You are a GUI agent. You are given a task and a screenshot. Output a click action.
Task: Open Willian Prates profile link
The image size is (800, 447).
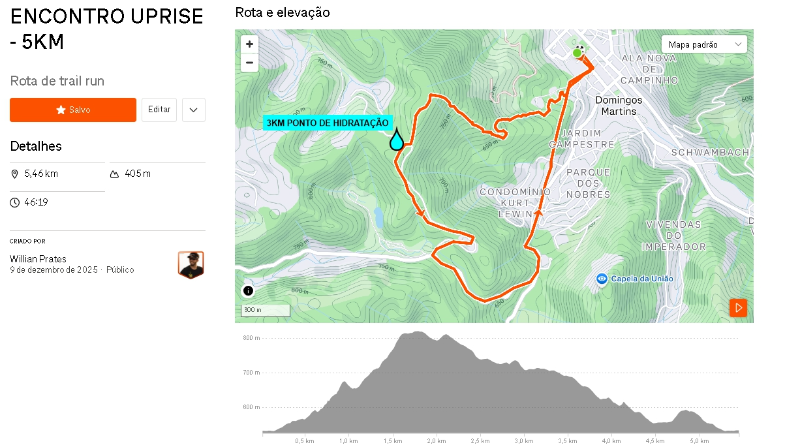(x=38, y=258)
